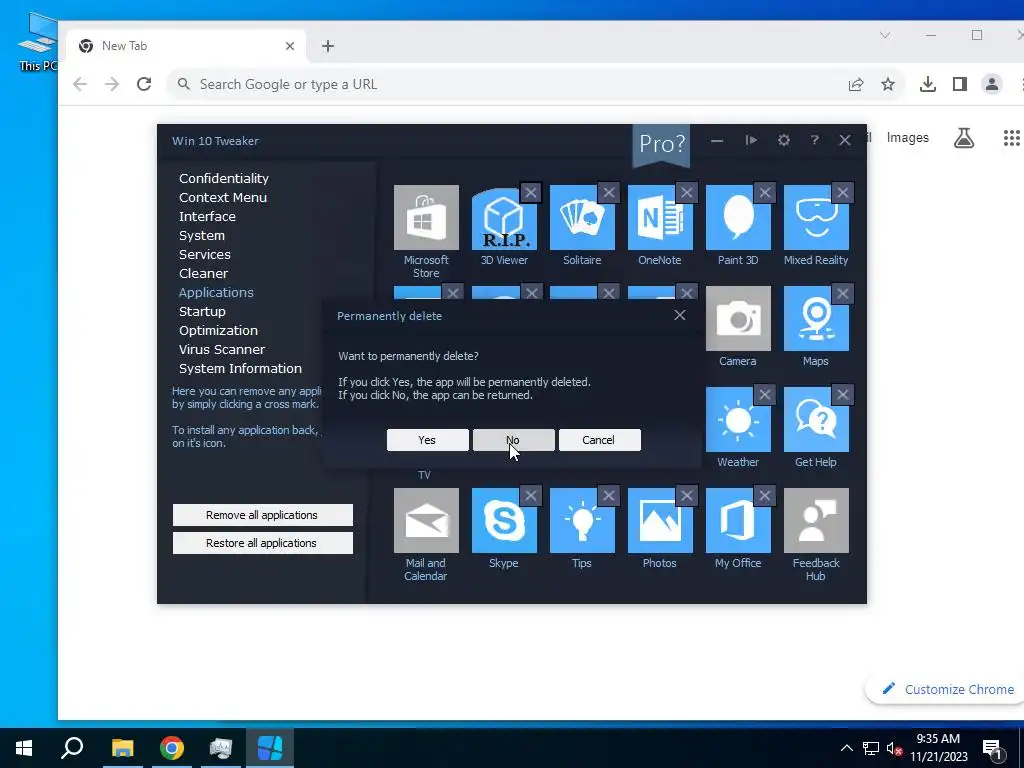Remove Tips with its cross mark
1024x768 pixels.
tap(609, 496)
